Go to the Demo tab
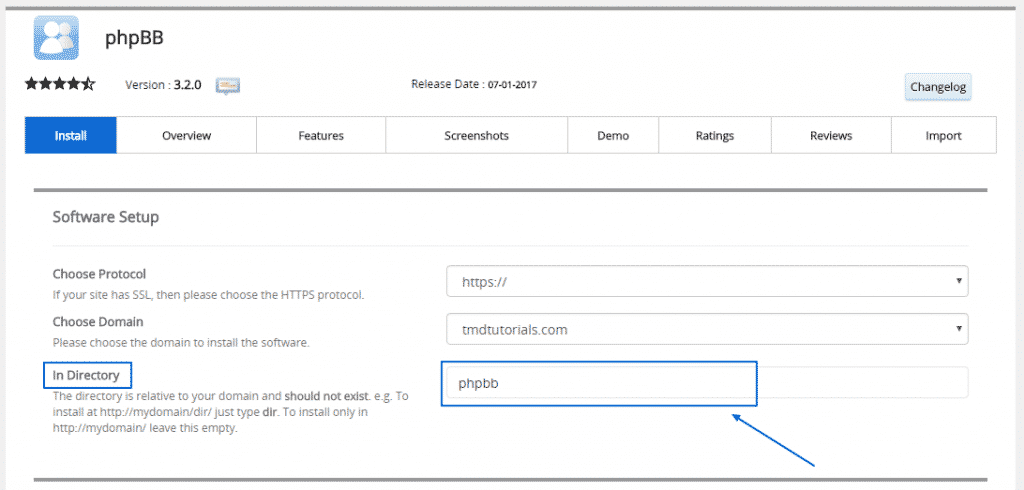 tap(612, 136)
